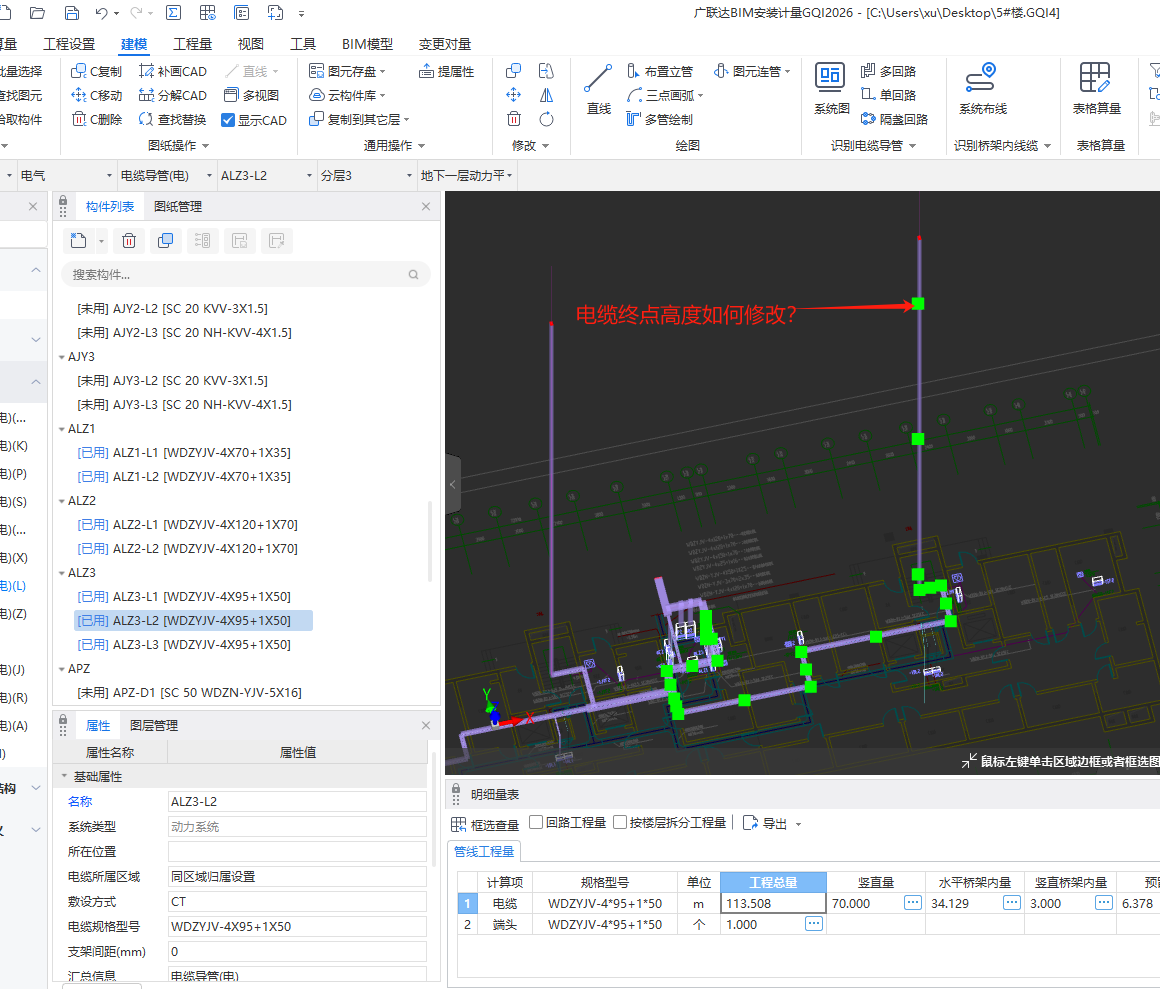Switch to the 图纸管理 tab
Viewport: 1160px width, 989px height.
coord(178,206)
